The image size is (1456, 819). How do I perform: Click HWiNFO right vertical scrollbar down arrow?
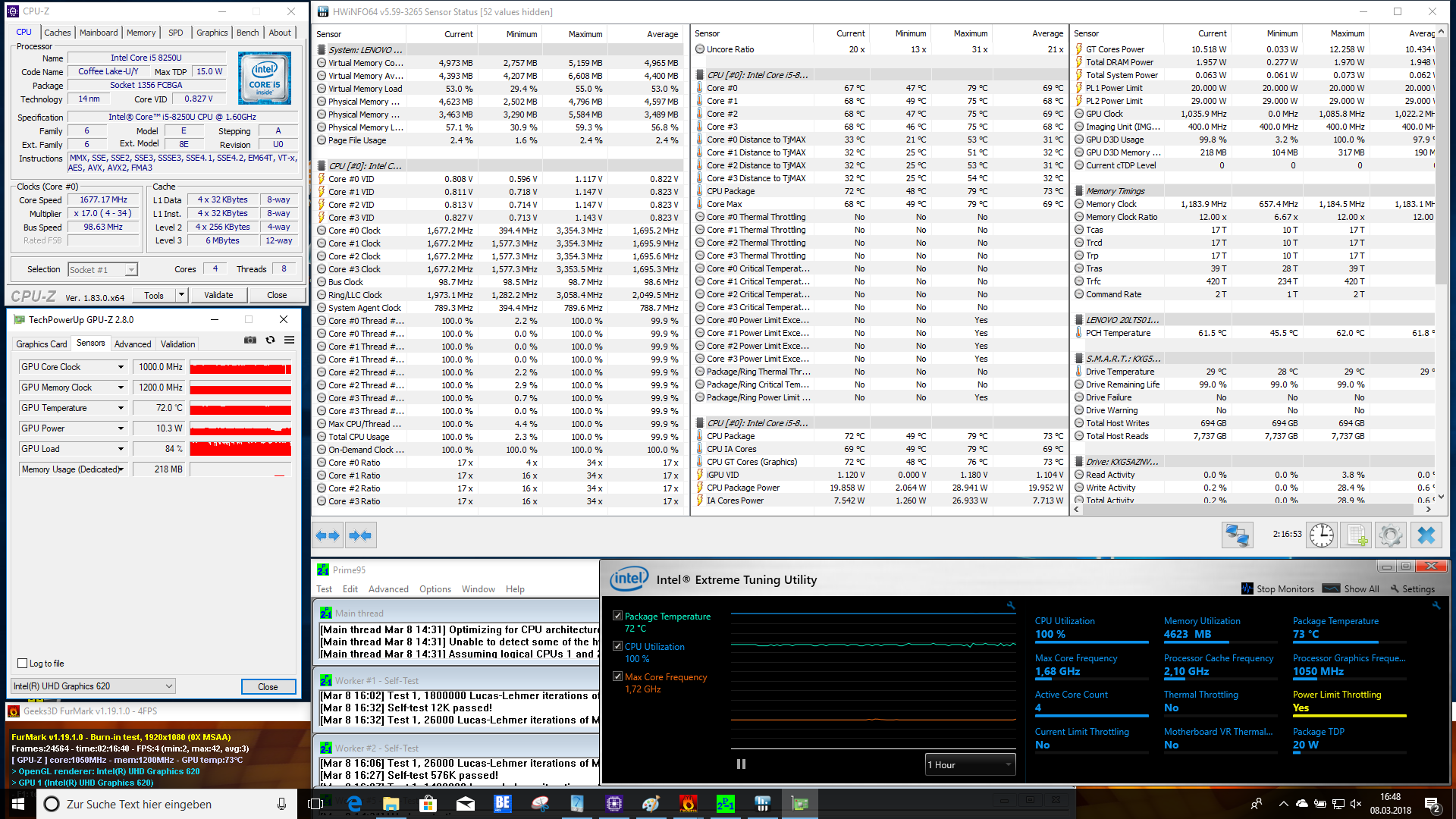point(1441,497)
